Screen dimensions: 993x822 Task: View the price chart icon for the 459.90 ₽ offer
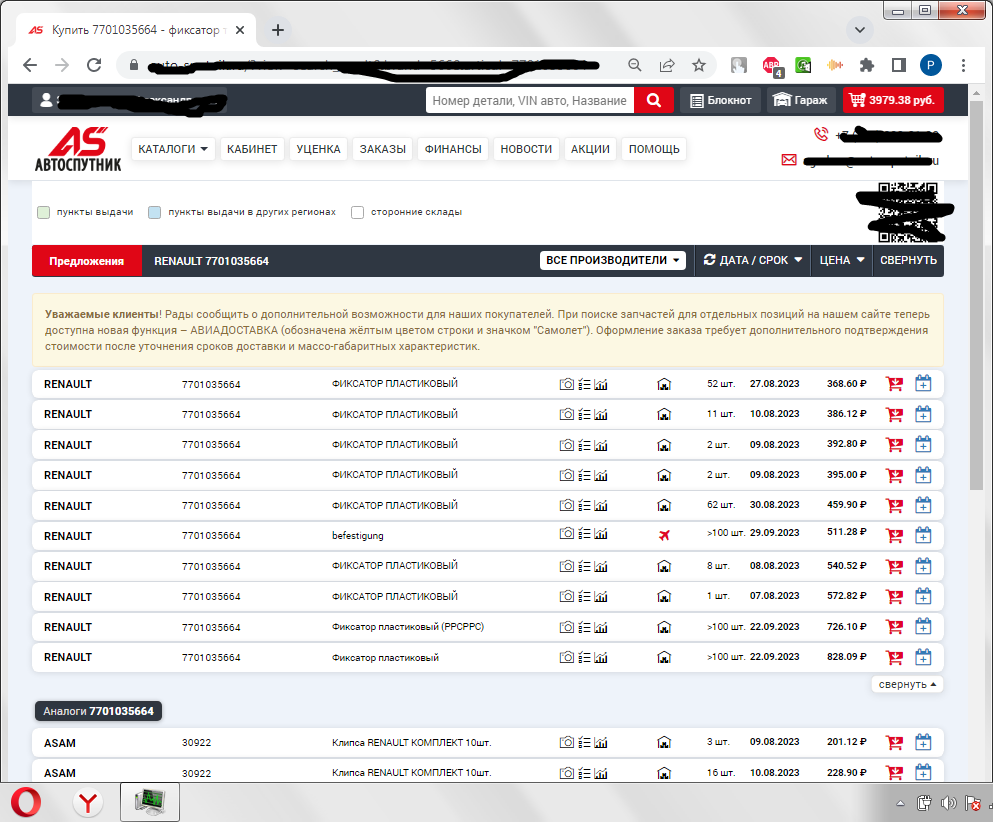tap(601, 505)
